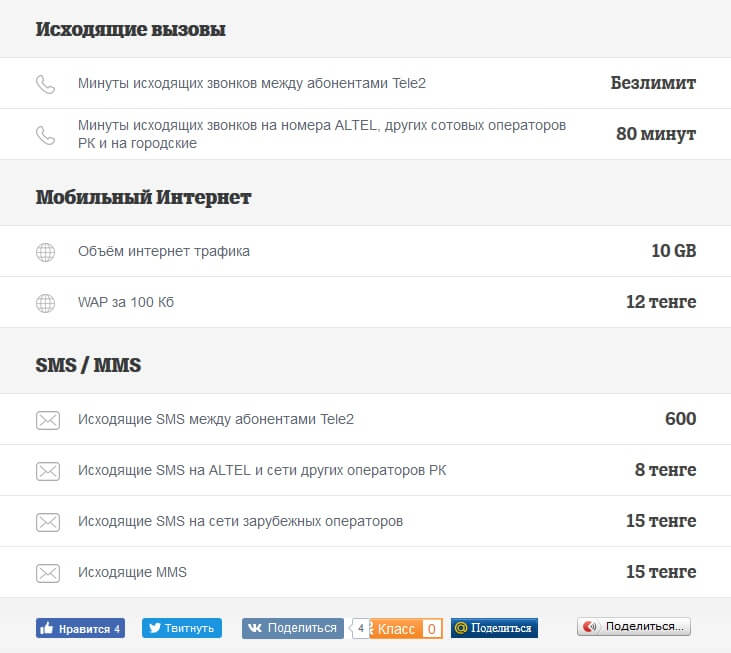Share on VK with Поделиться button

[x=293, y=628]
